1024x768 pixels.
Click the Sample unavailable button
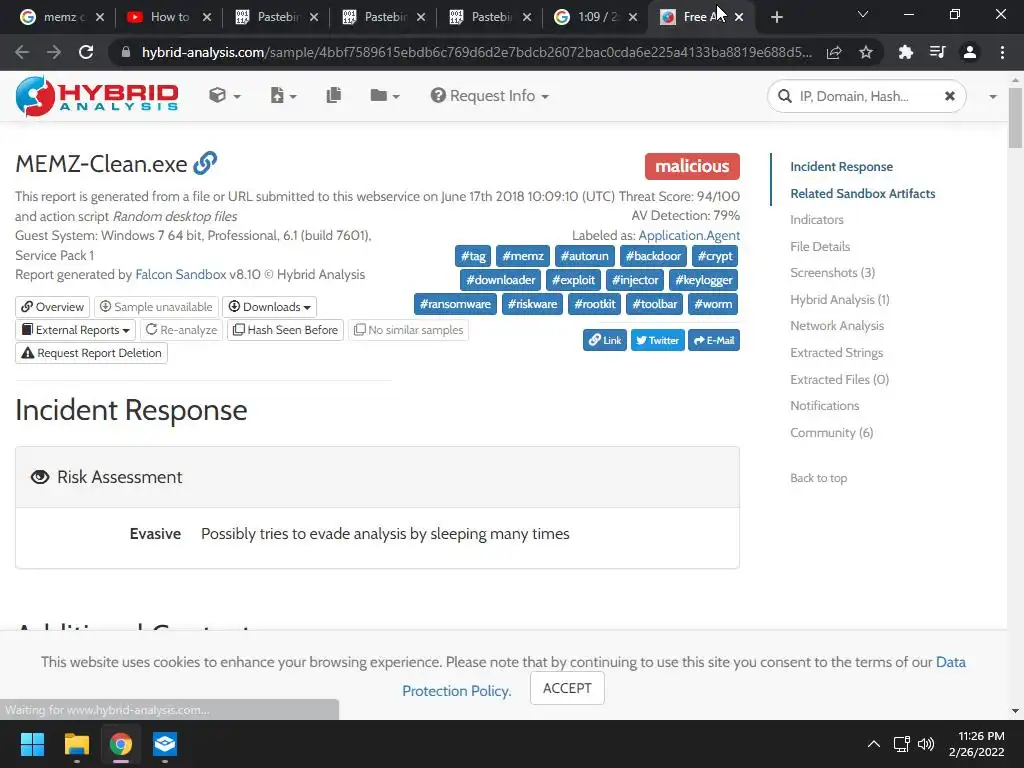tap(156, 307)
